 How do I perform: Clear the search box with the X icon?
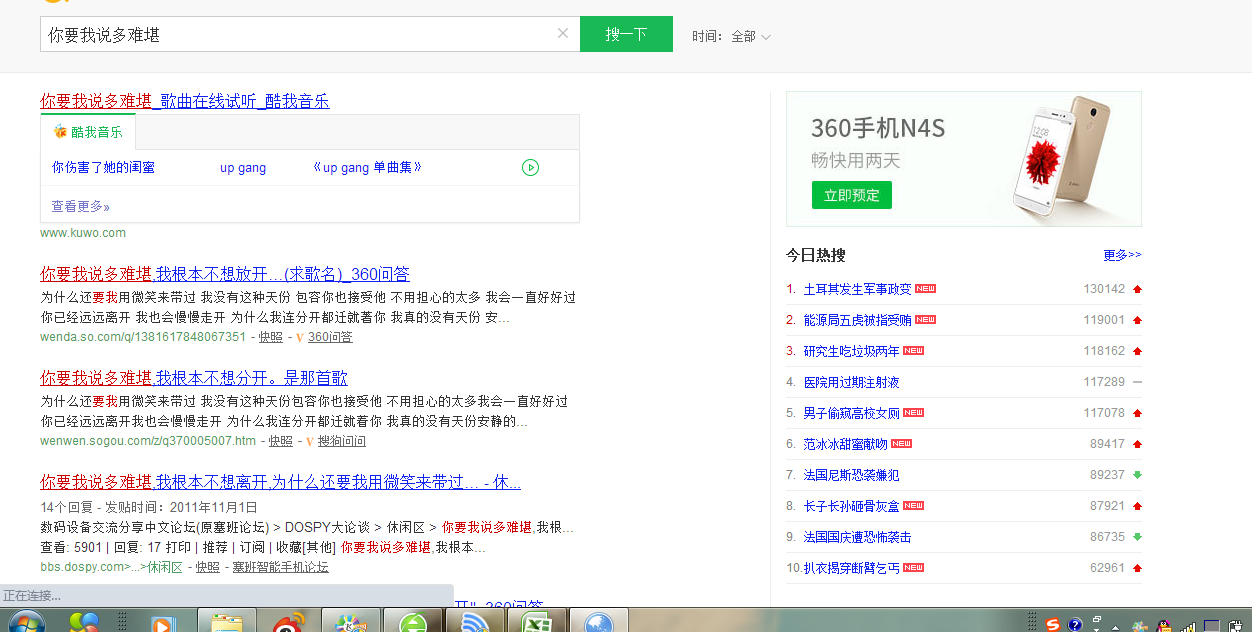click(x=563, y=33)
